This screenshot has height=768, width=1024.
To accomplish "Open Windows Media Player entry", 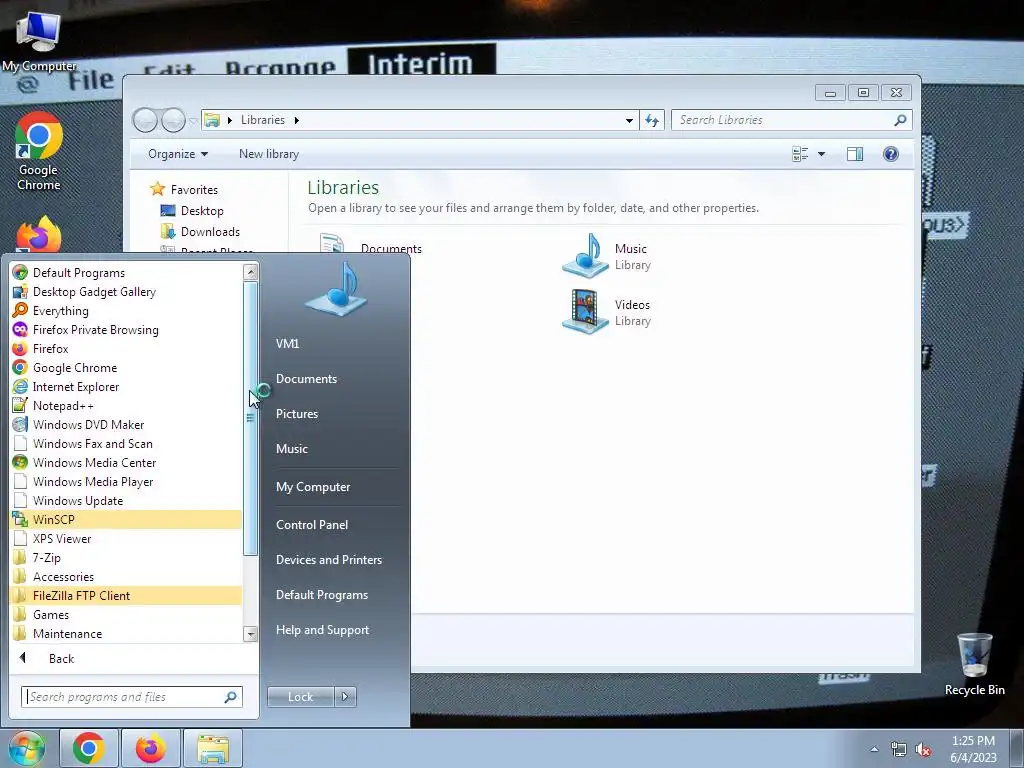I will pos(126,481).
